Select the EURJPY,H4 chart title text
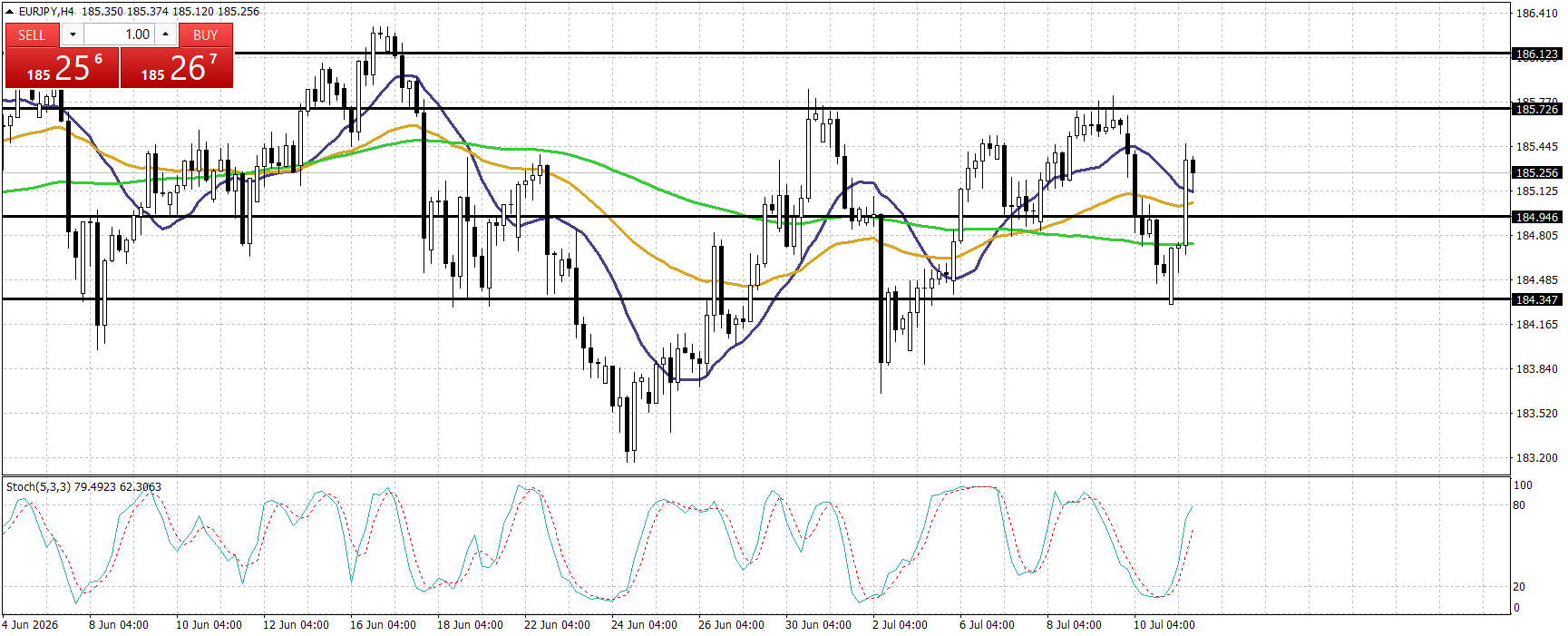1568x636 pixels. coord(46,12)
